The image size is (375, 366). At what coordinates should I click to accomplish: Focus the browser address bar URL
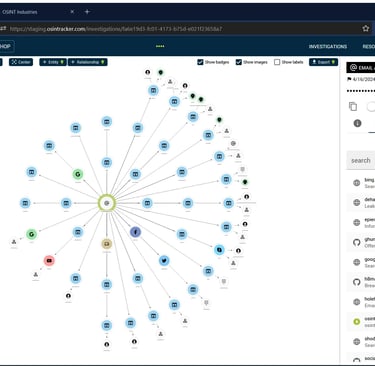click(116, 29)
